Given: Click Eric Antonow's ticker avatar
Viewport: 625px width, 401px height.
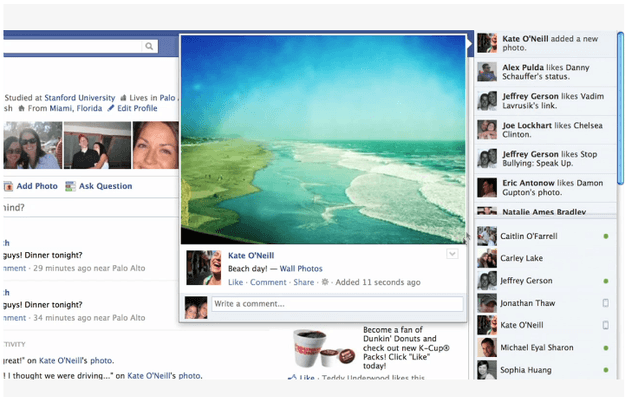Looking at the screenshot, I should pyautogui.click(x=487, y=188).
